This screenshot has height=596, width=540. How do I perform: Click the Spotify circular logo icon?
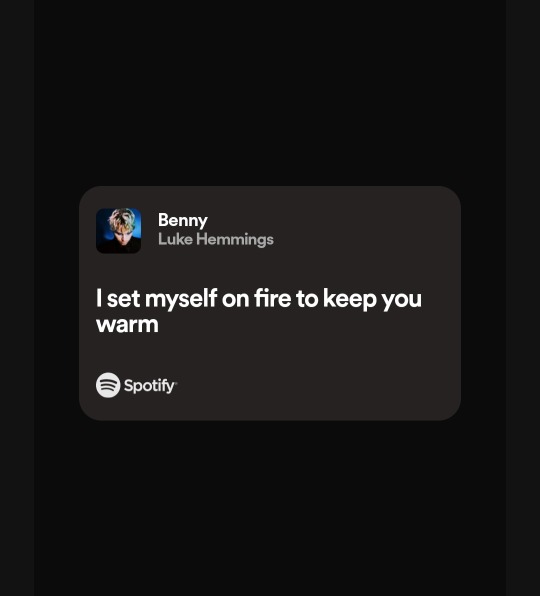pos(108,385)
